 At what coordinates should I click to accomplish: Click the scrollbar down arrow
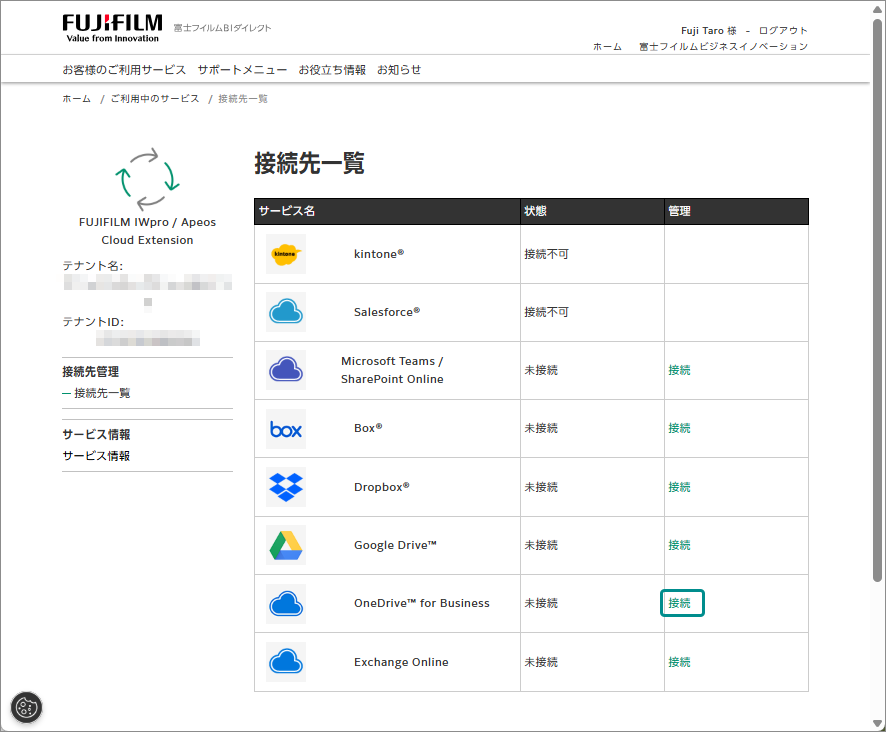coord(877,724)
